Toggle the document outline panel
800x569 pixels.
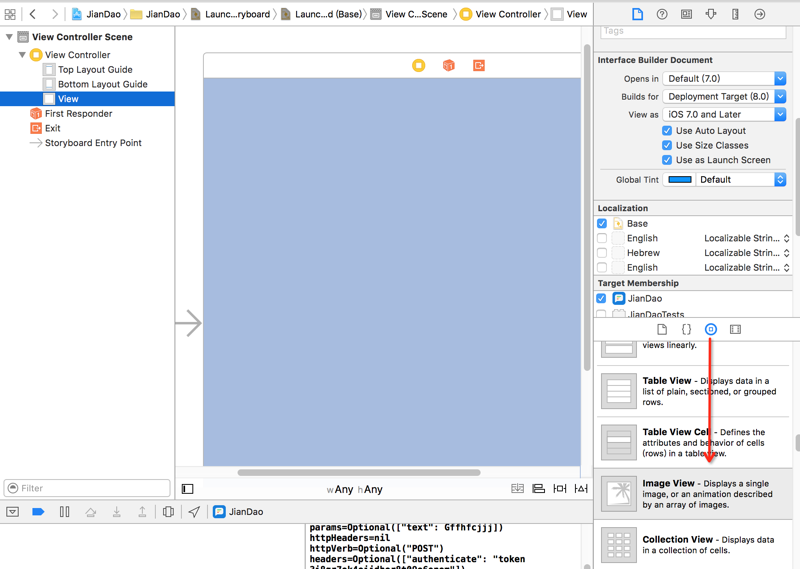click(187, 489)
